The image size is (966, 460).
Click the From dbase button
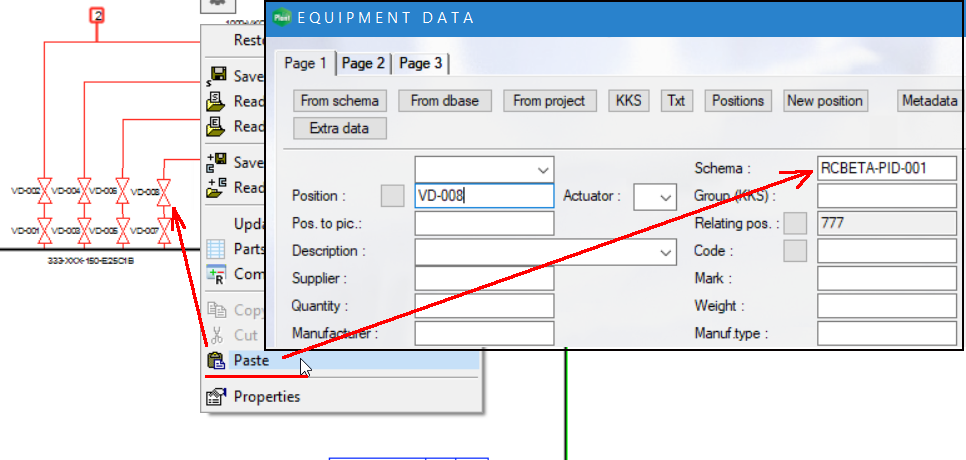coord(445,101)
